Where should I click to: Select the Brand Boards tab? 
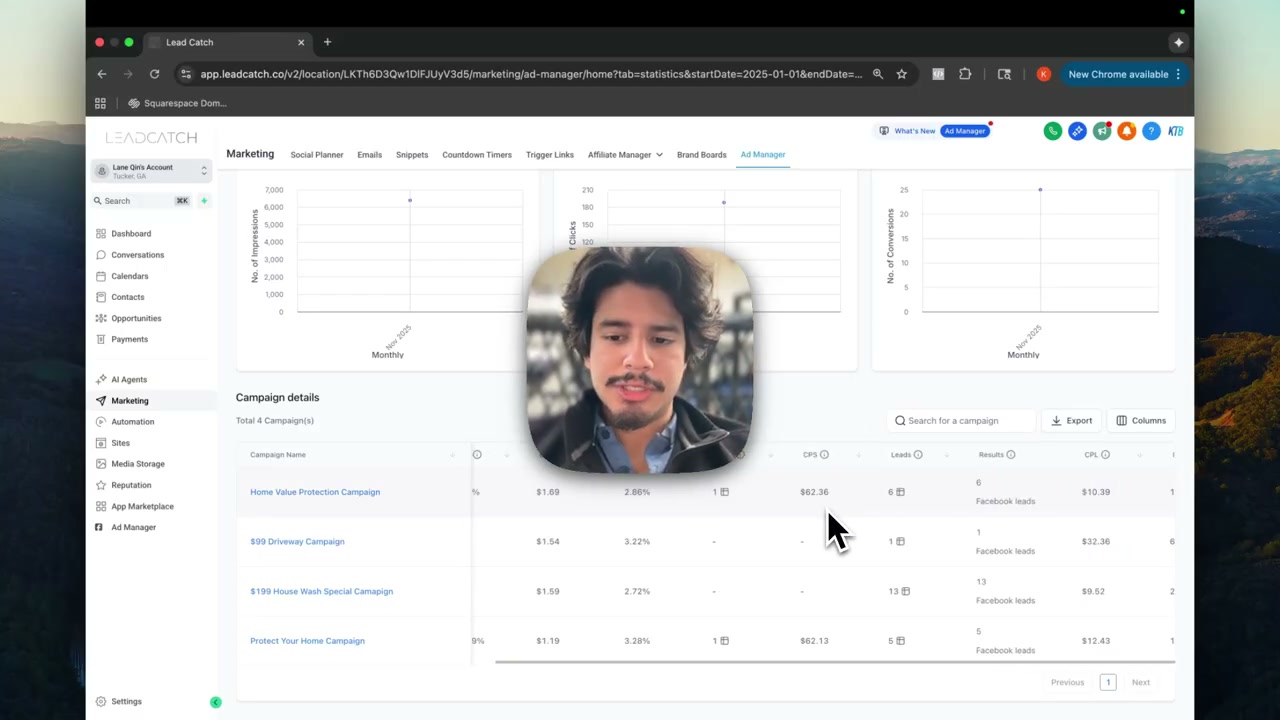(x=702, y=155)
